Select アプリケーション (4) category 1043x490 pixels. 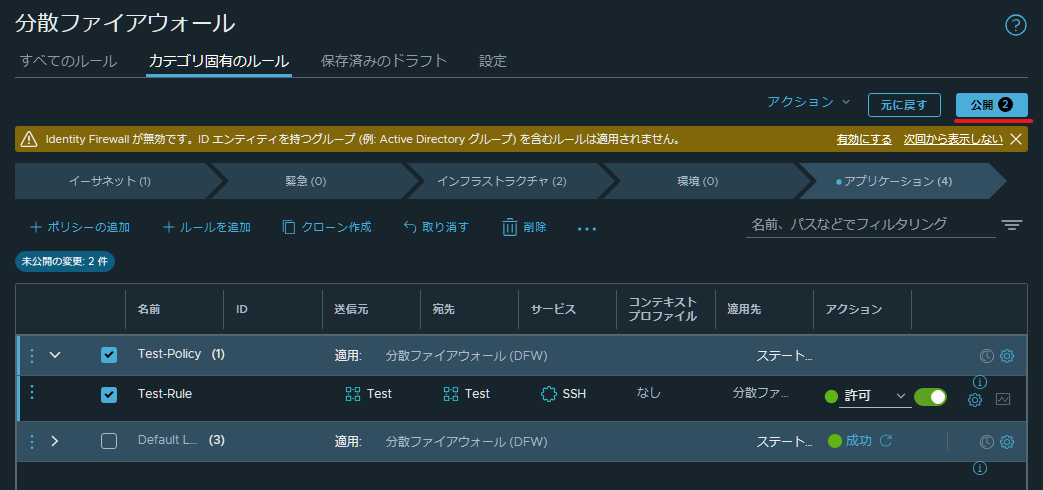pos(897,181)
